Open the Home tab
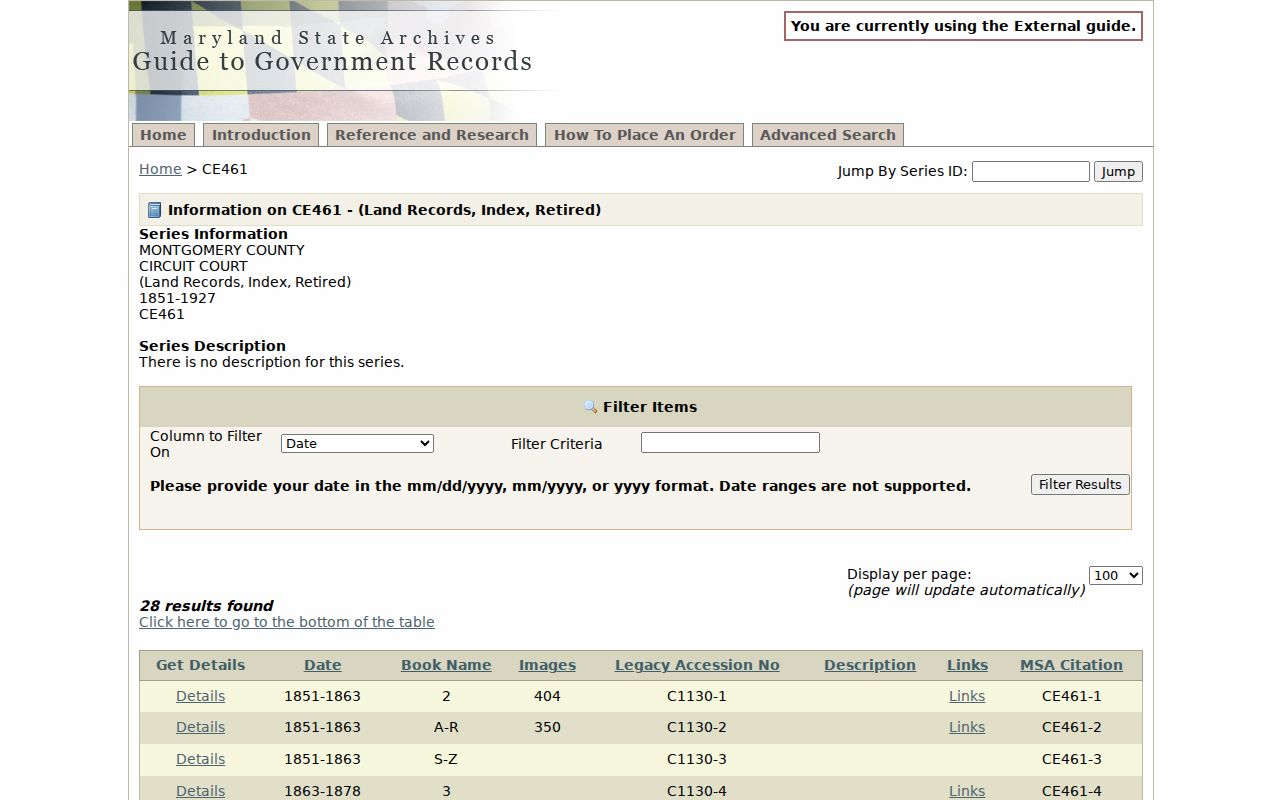Image resolution: width=1280 pixels, height=800 pixels. (163, 135)
